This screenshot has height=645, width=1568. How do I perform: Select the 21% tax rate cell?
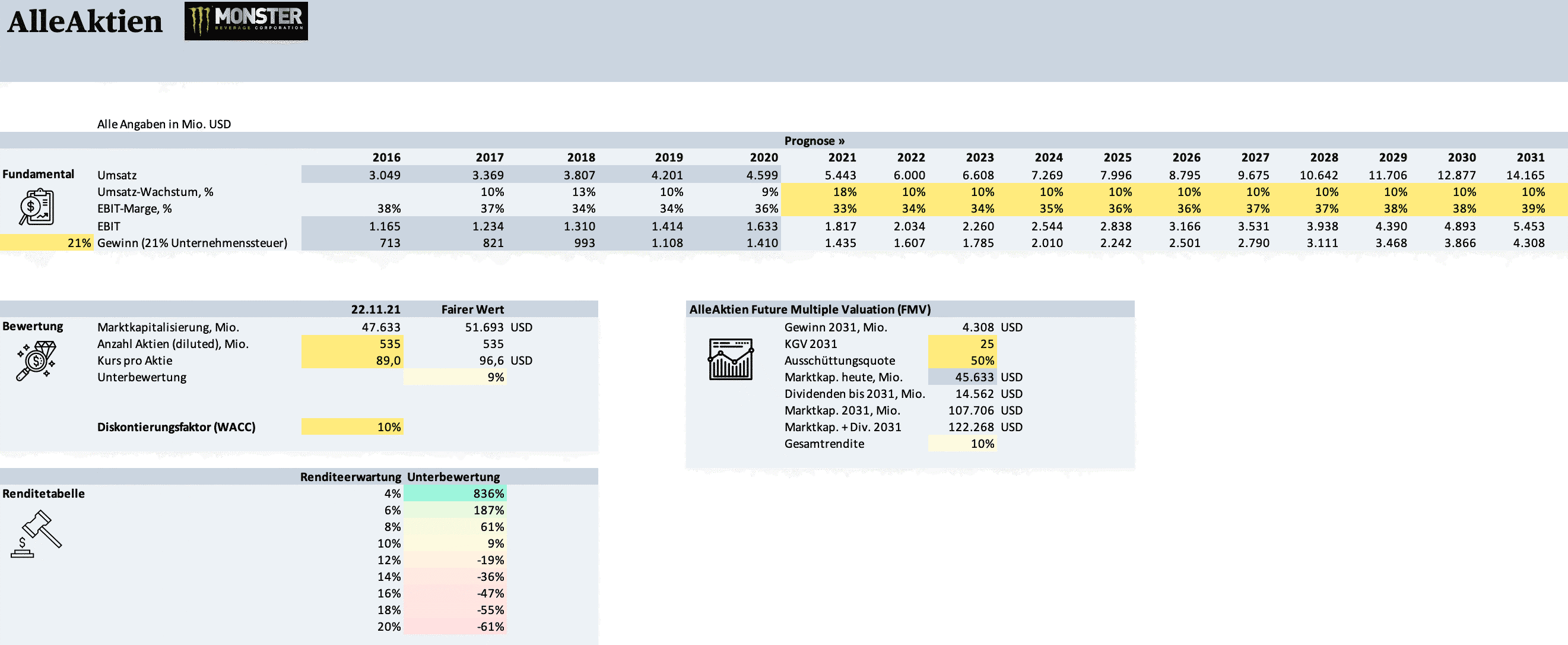coord(47,242)
